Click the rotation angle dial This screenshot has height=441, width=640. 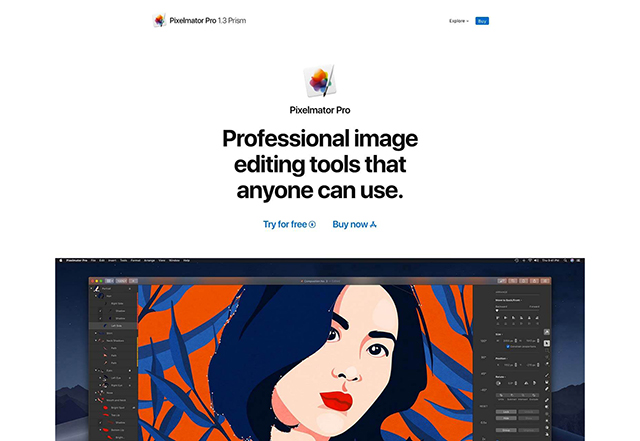pos(498,383)
